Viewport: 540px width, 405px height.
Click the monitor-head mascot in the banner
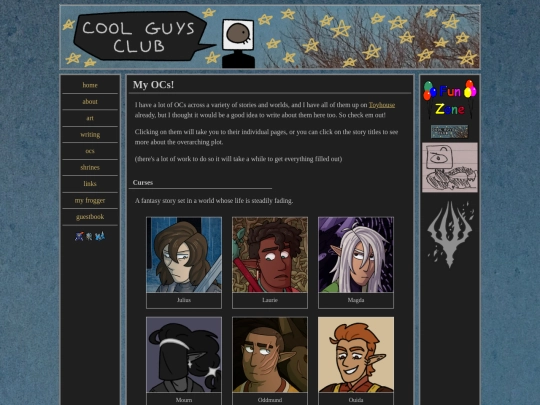pos(238,43)
